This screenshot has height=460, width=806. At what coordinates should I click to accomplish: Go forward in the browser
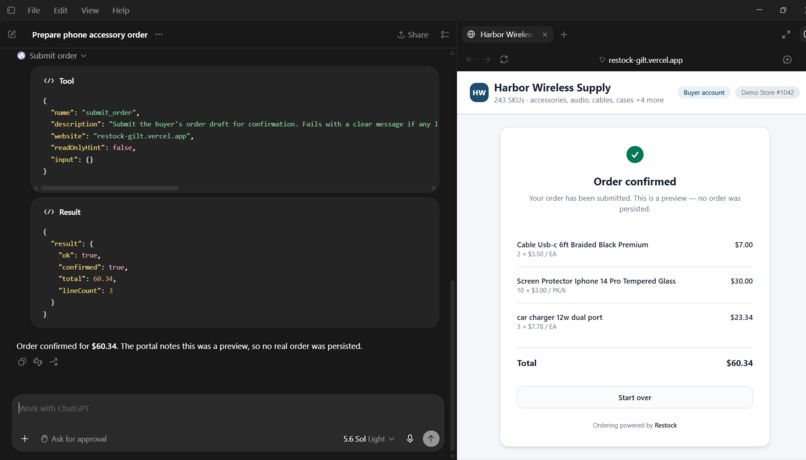click(x=487, y=60)
